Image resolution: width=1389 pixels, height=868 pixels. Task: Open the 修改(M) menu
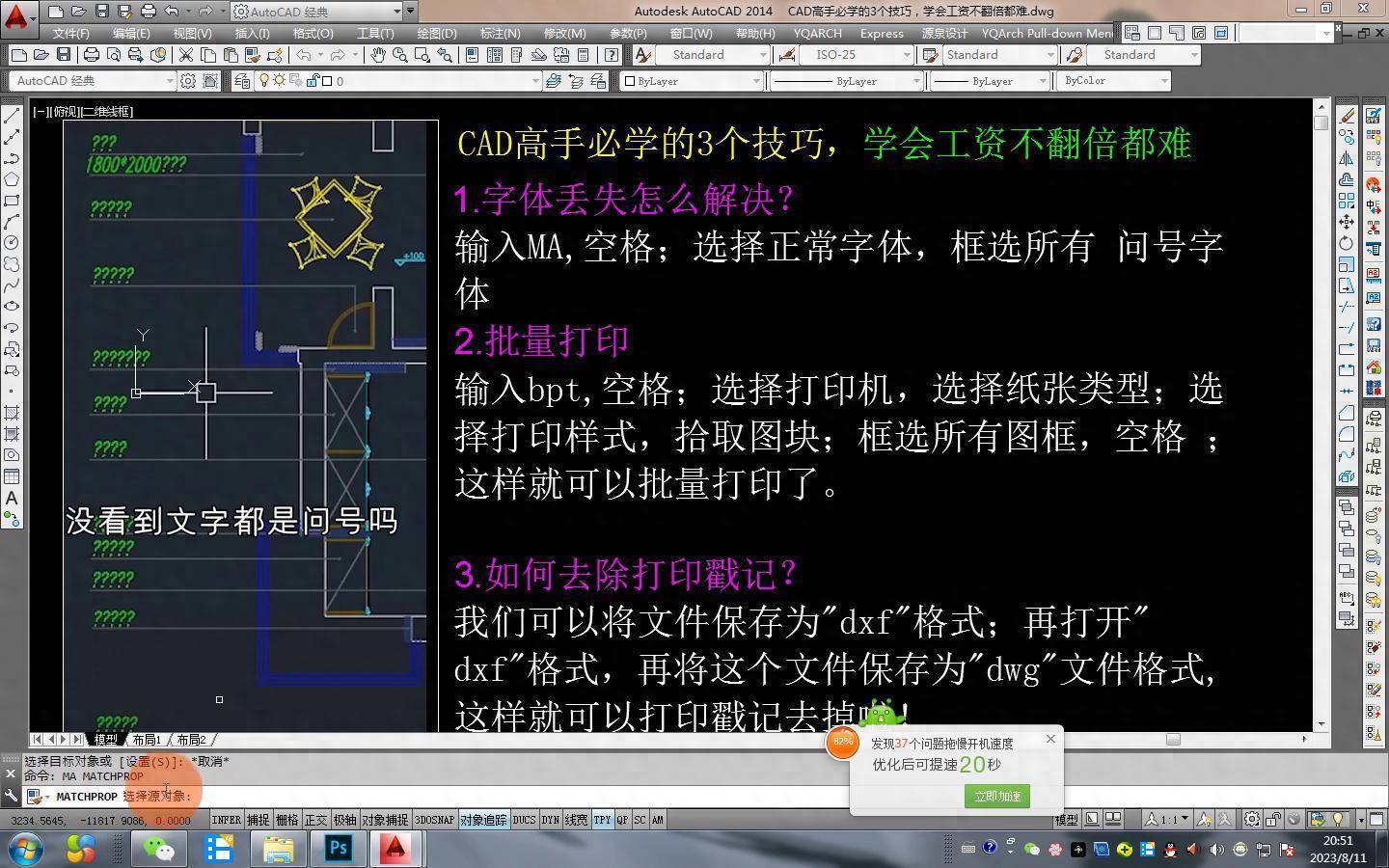point(564,33)
